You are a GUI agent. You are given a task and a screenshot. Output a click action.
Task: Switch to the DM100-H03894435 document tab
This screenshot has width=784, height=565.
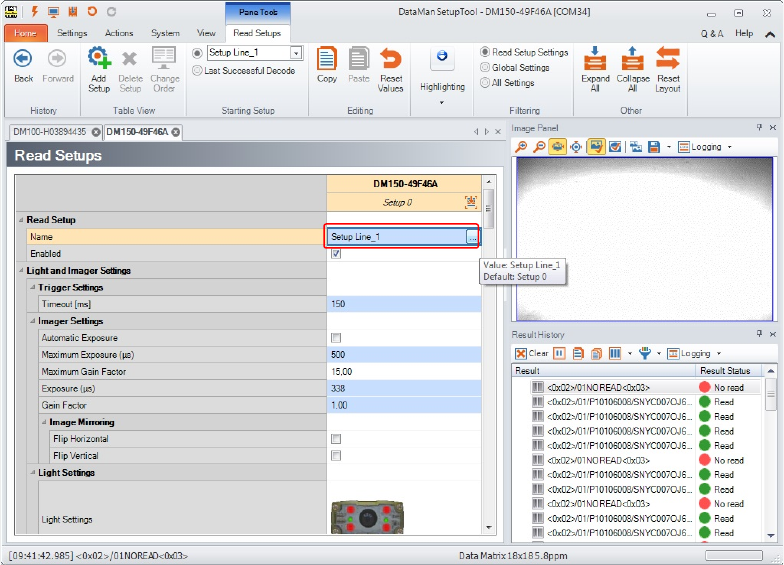(49, 132)
